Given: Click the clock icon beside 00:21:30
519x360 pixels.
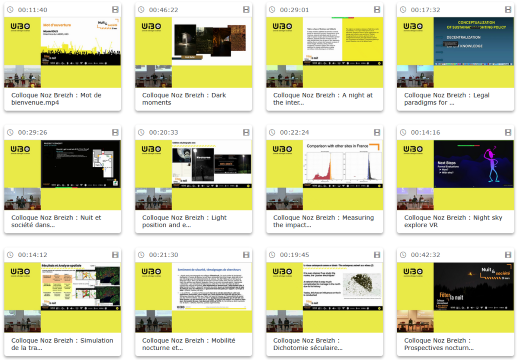Looking at the screenshot, I should click(x=141, y=255).
